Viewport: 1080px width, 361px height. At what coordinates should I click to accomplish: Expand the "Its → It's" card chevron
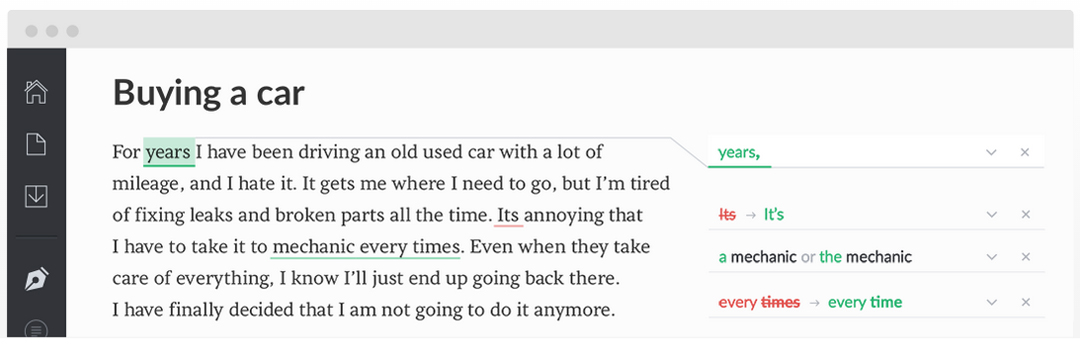[x=991, y=214]
